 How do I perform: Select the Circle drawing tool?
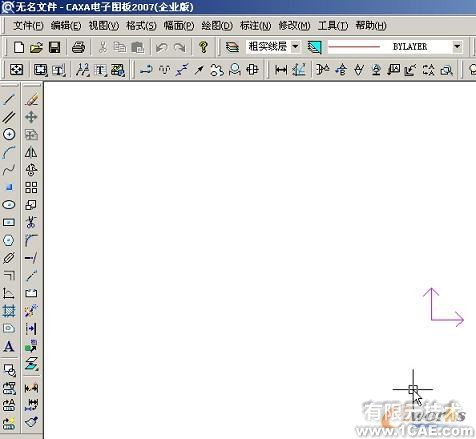[9, 134]
